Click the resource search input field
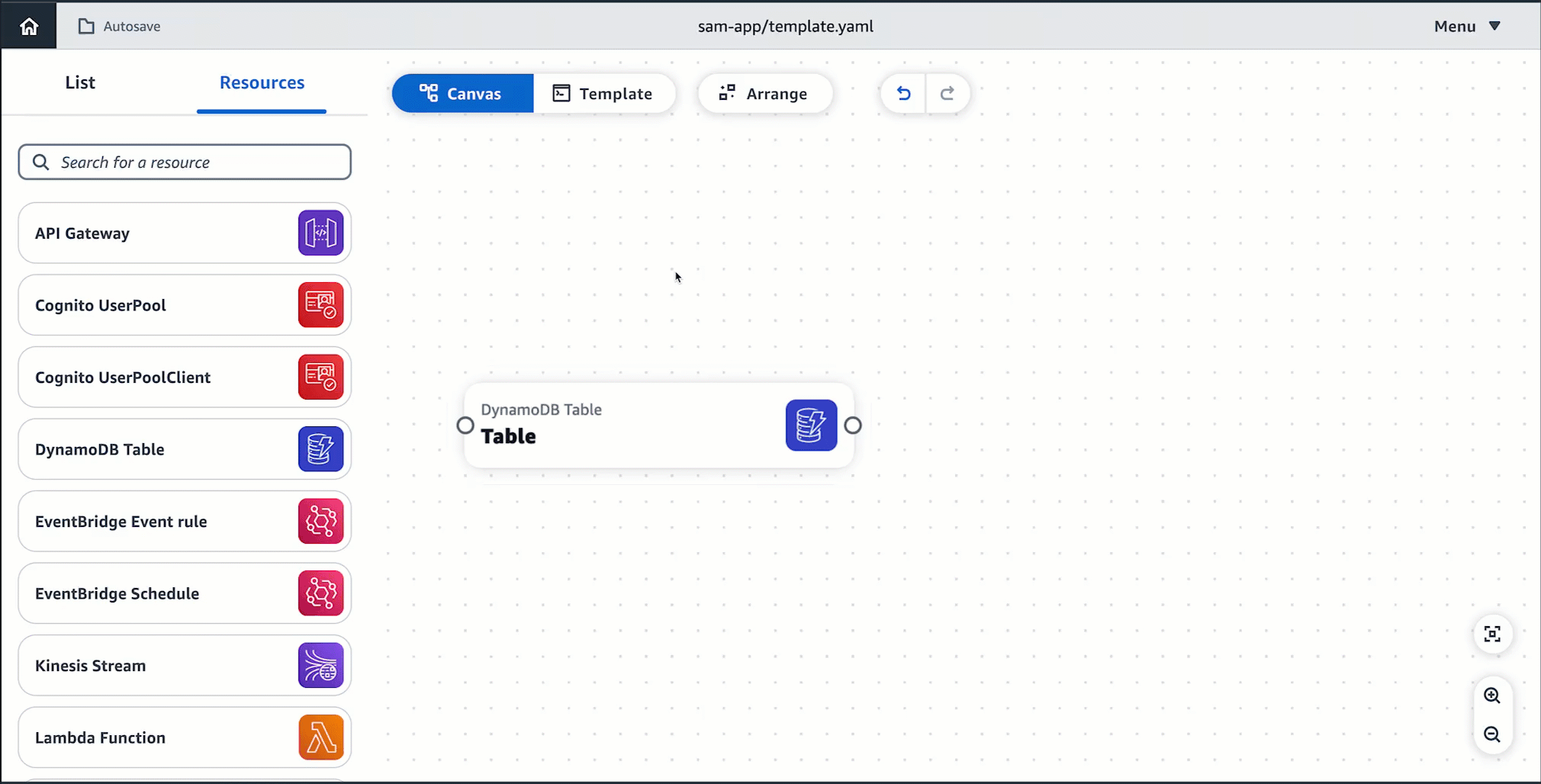The width and height of the screenshot is (1541, 784). click(x=185, y=162)
